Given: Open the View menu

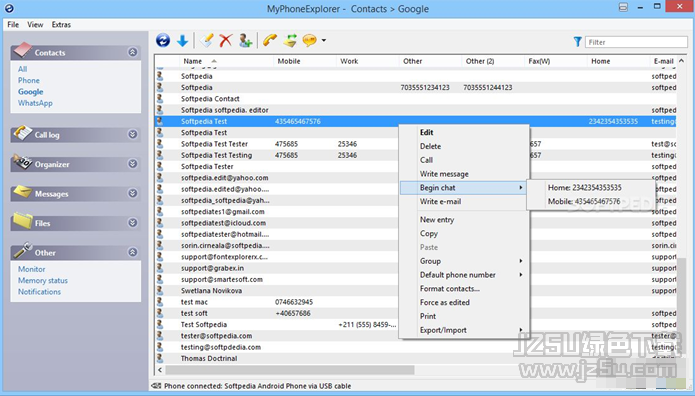Looking at the screenshot, I should [35, 24].
